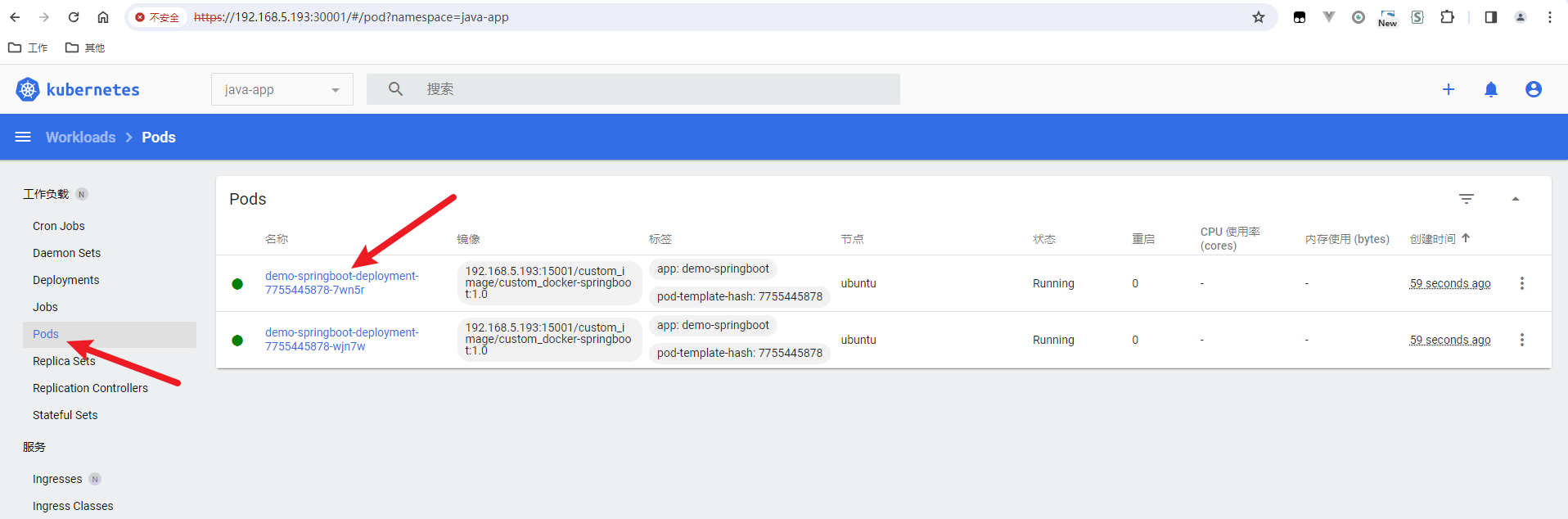
Task: Click the filter icon in Pods card
Action: click(x=1466, y=199)
